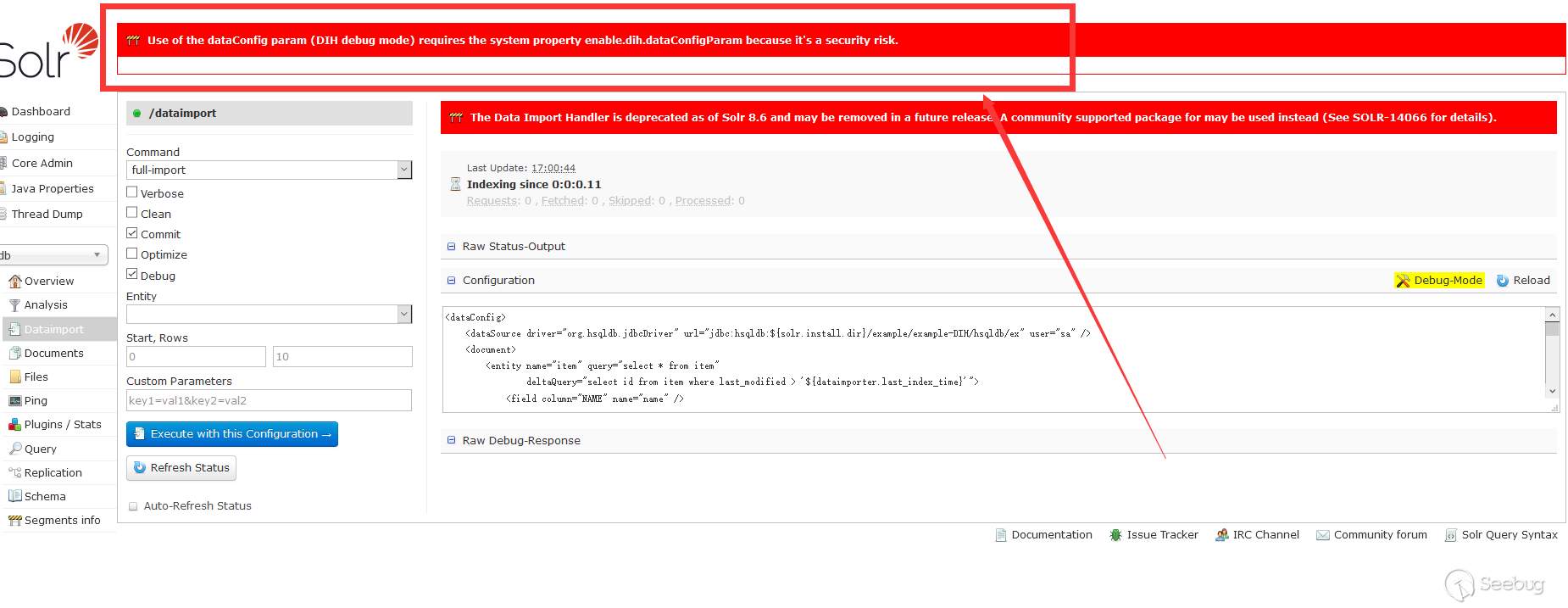Click the green dot beside /dataimport
This screenshot has height=608, width=1568.
click(x=137, y=114)
